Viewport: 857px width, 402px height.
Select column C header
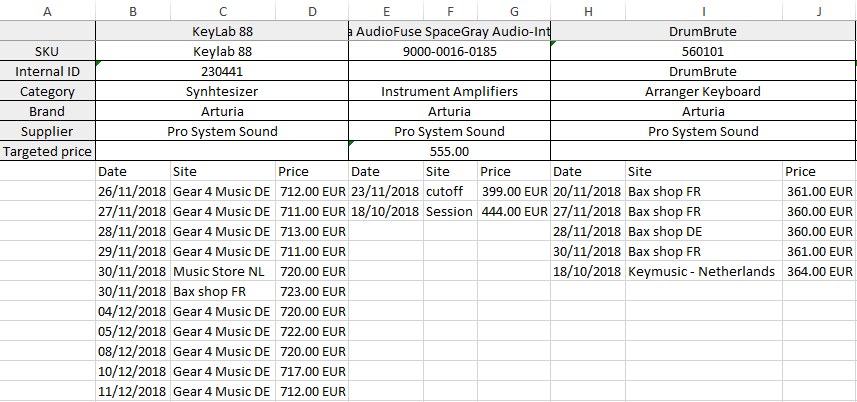[x=222, y=11]
